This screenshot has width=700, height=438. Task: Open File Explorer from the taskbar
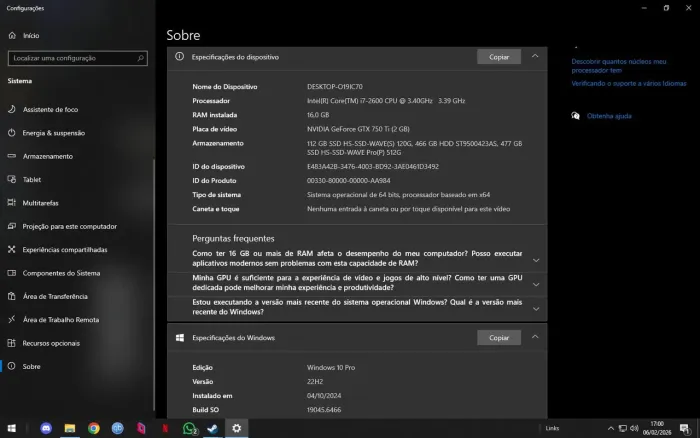pyautogui.click(x=70, y=428)
